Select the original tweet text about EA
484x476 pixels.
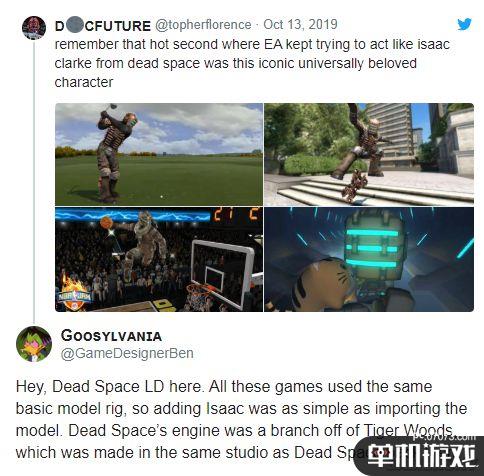(252, 63)
